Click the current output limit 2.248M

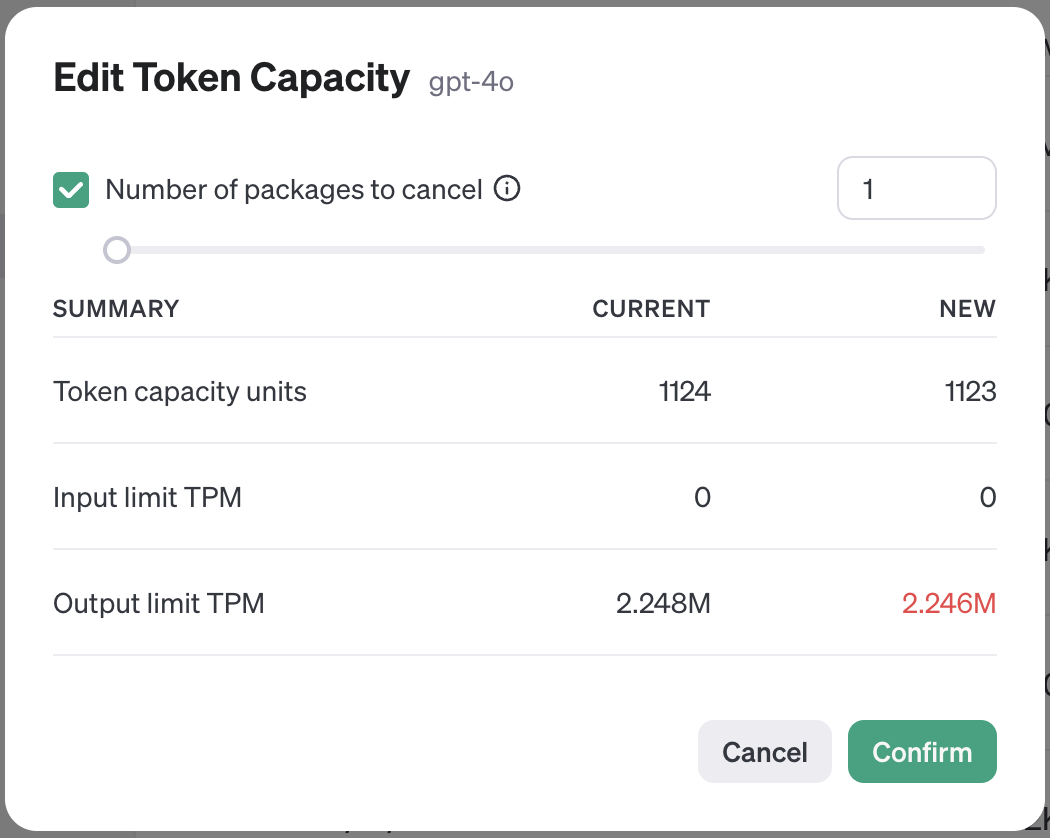(664, 603)
